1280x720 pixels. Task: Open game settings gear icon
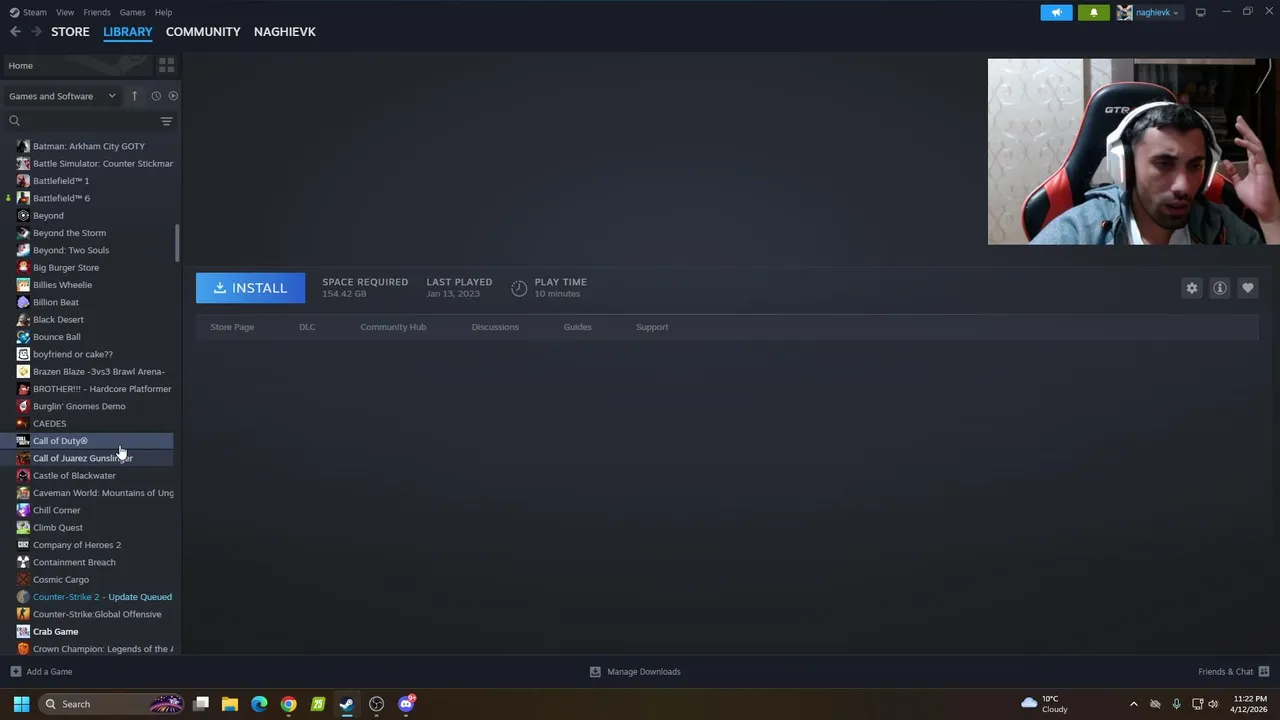1192,288
